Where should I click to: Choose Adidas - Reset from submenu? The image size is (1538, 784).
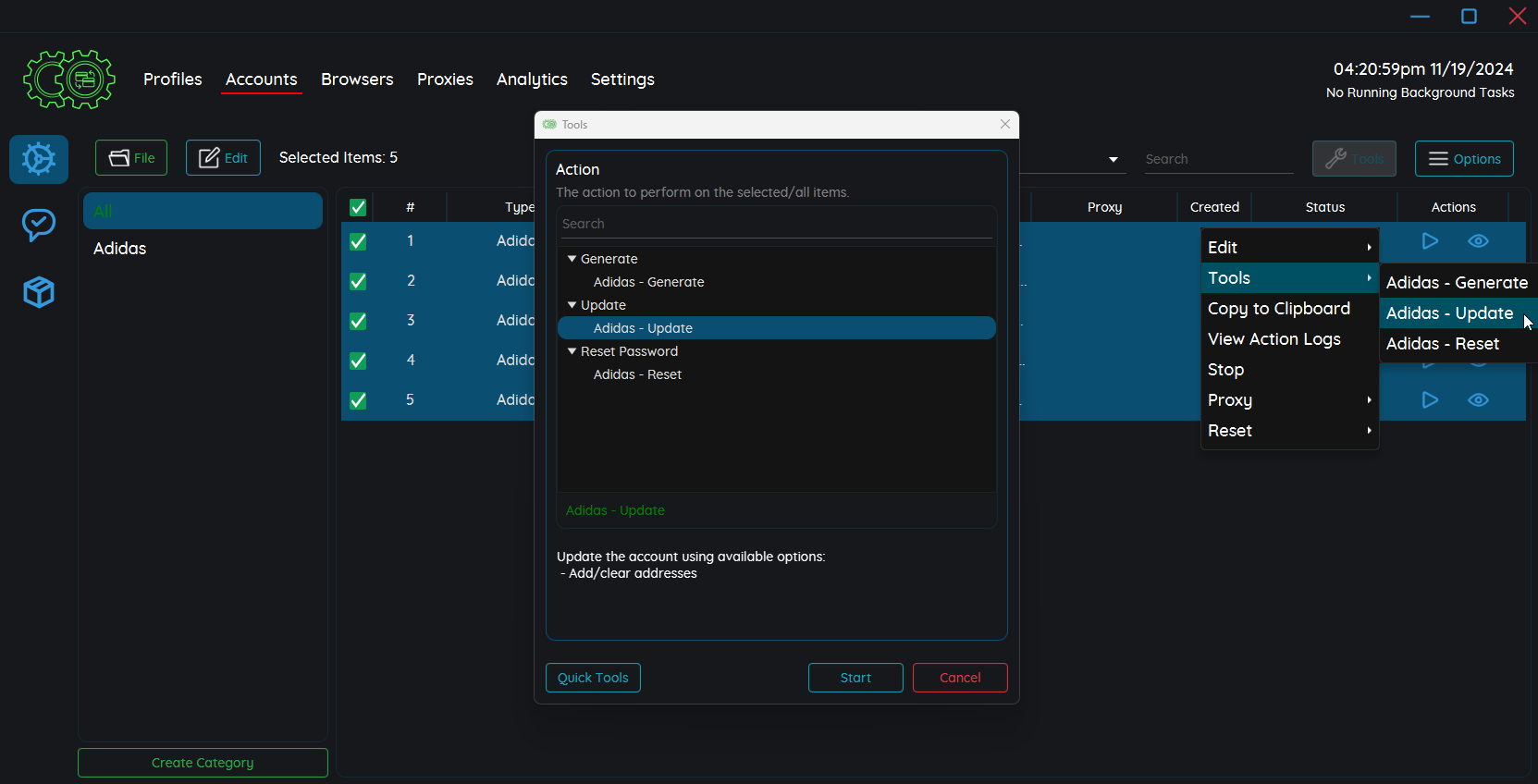(1442, 344)
